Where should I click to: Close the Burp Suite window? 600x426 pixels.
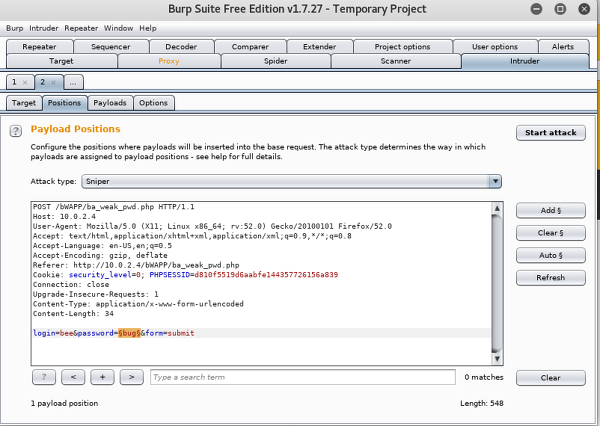[584, 9]
